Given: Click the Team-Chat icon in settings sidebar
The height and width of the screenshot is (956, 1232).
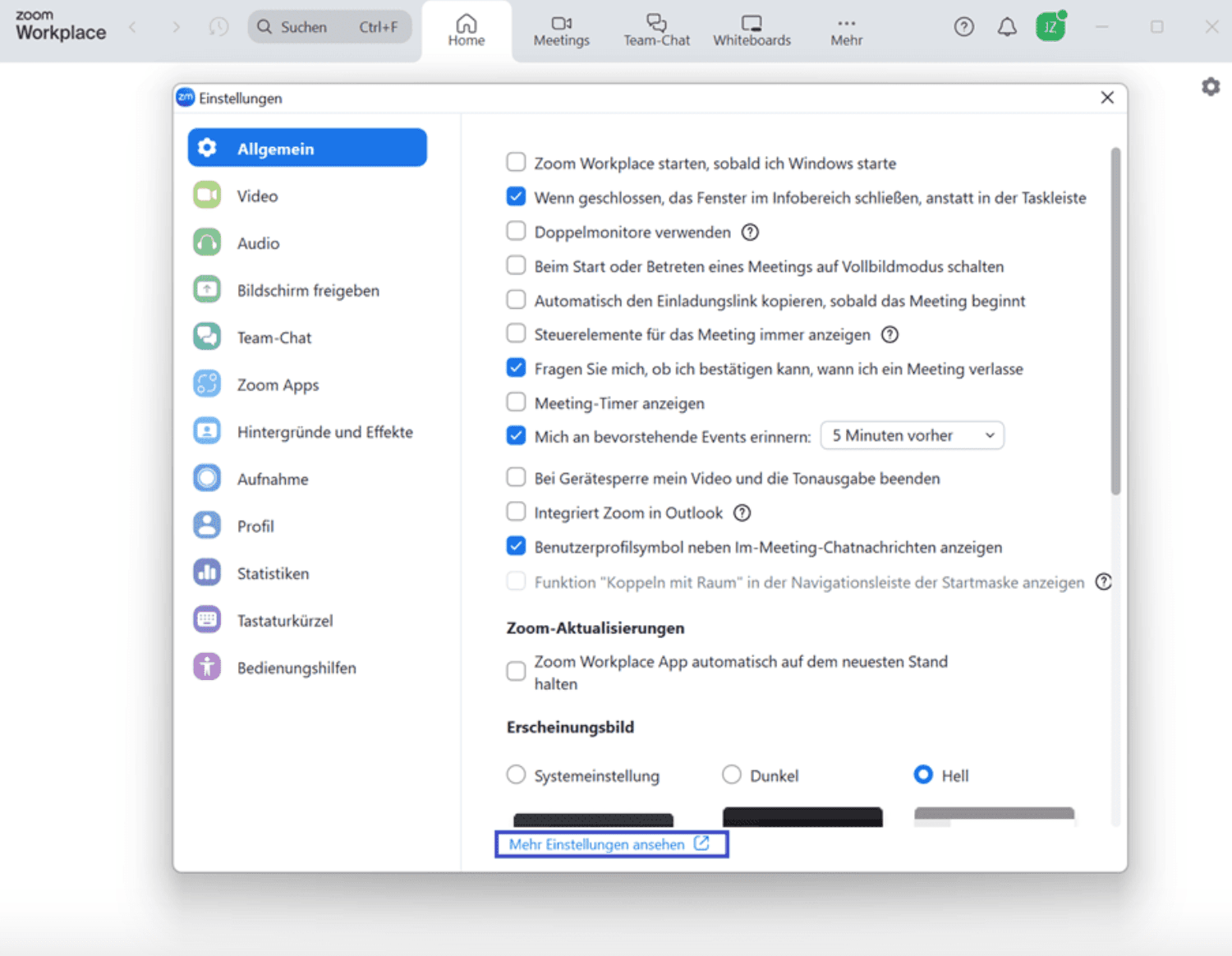Looking at the screenshot, I should [x=207, y=338].
